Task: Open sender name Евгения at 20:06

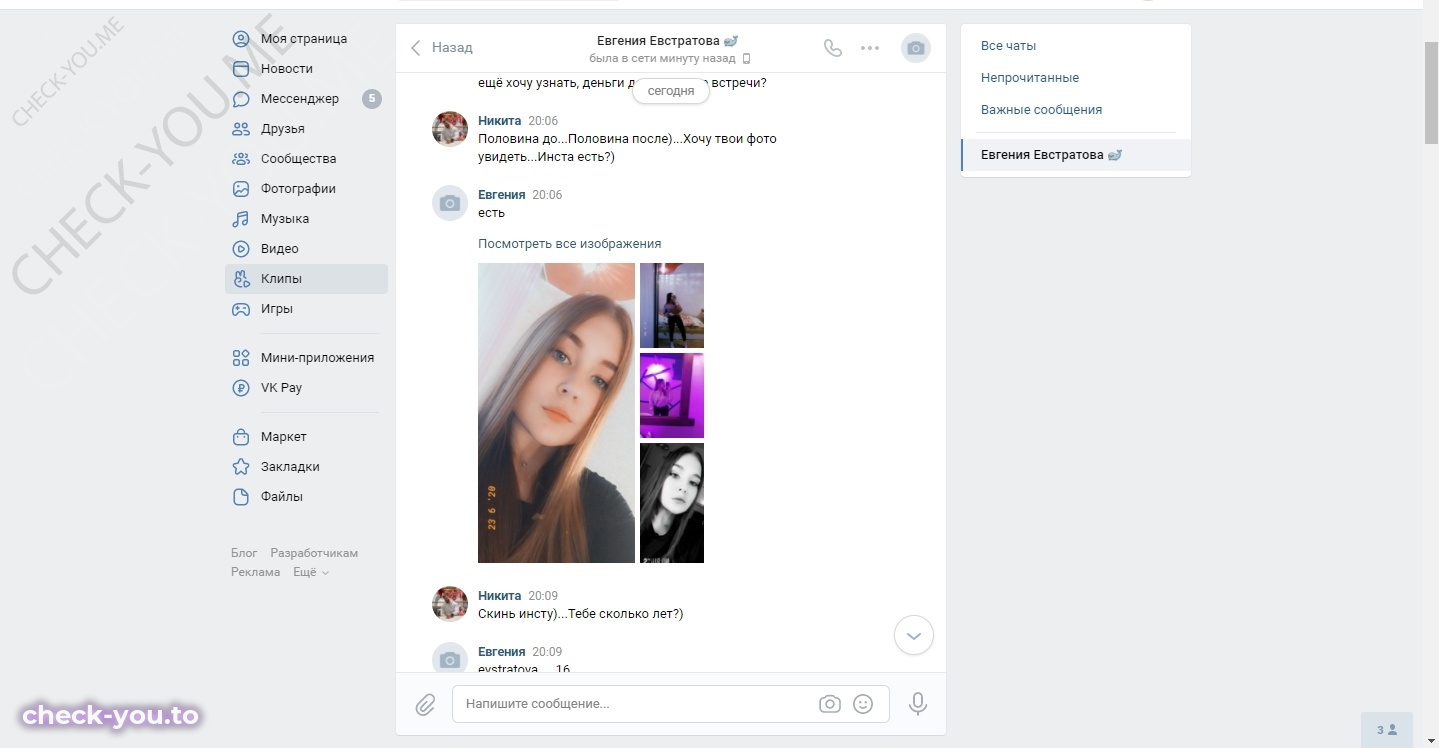Action: [x=501, y=195]
